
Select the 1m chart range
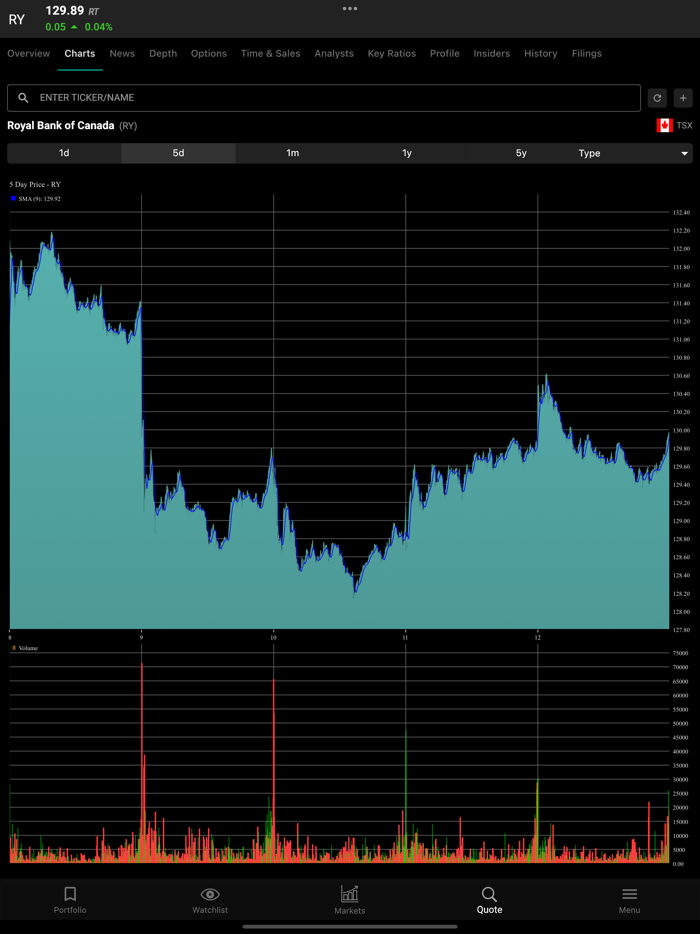coord(293,153)
